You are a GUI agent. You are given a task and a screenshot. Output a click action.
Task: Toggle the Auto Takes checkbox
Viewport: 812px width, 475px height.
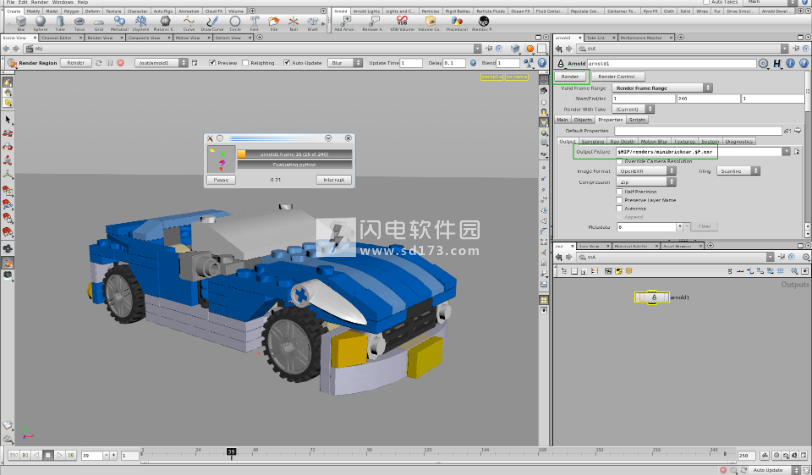click(706, 2)
